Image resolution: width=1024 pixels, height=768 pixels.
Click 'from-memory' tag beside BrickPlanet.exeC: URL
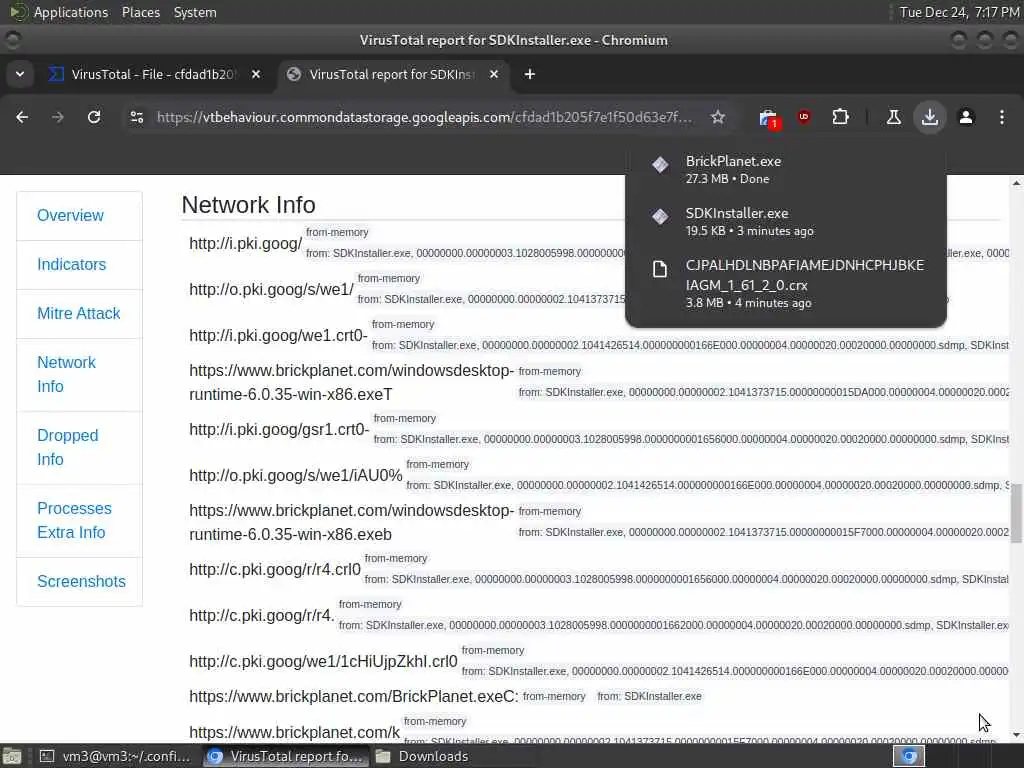554,696
